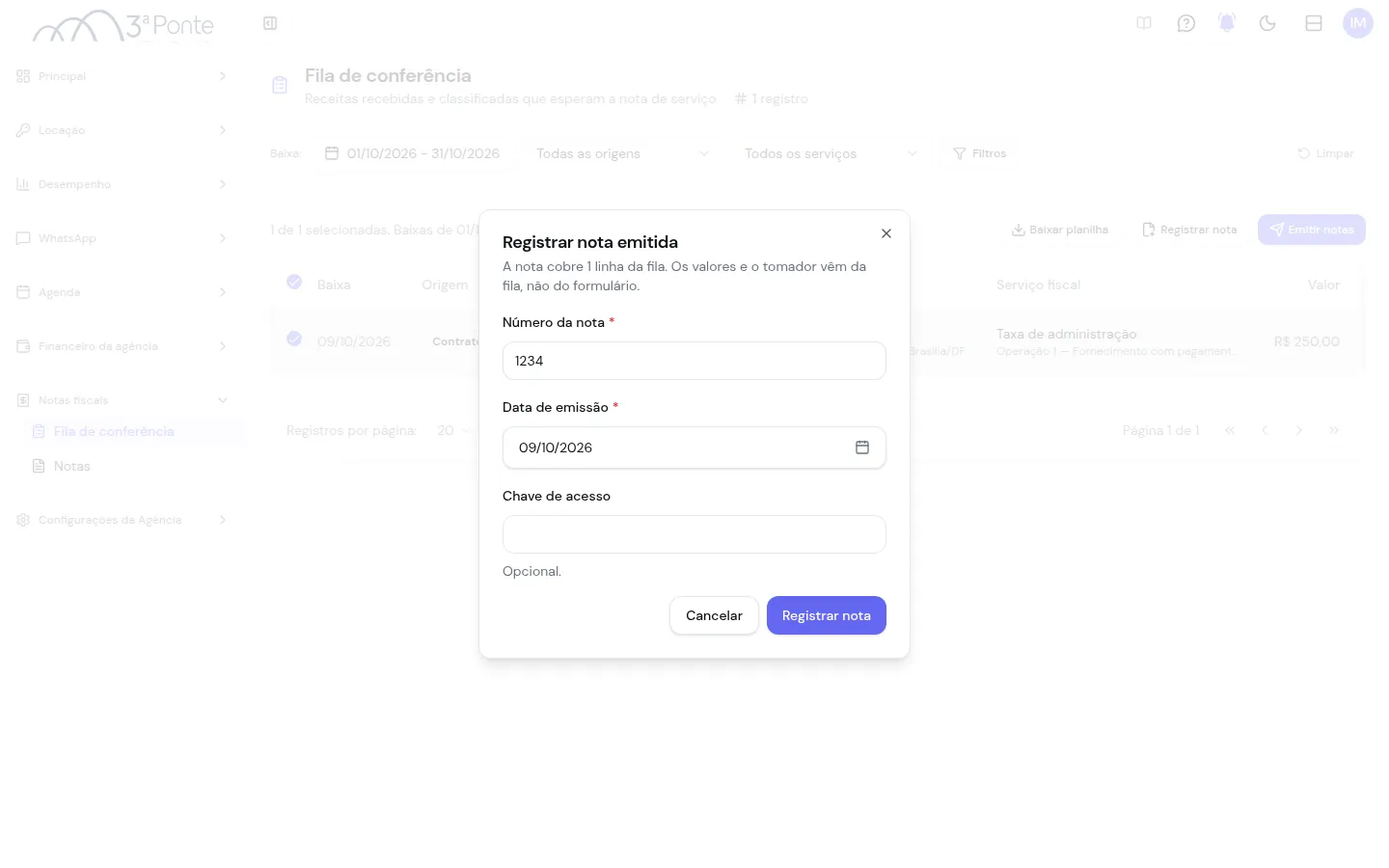Expand the WhatsApp menu

point(123,238)
